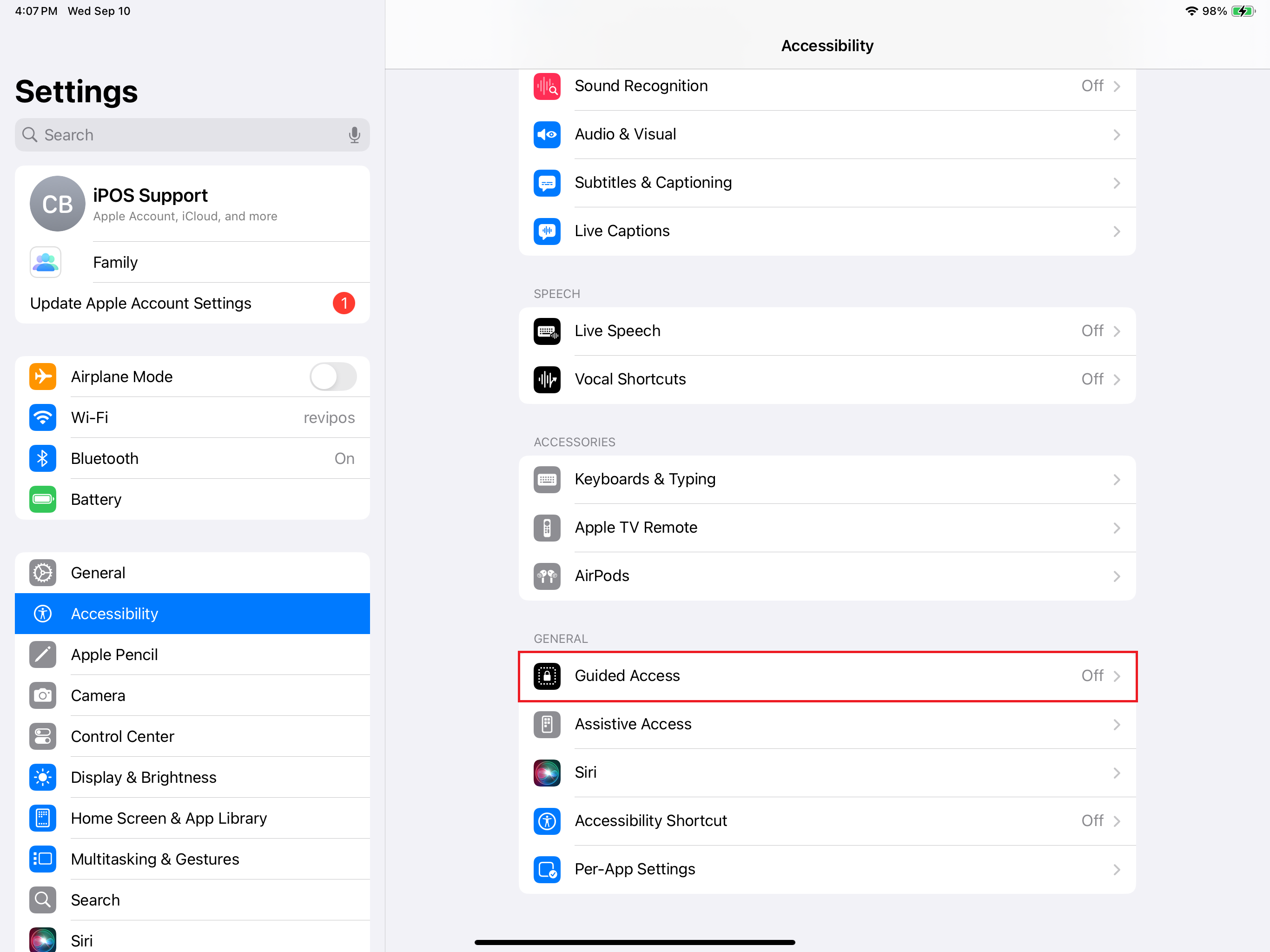The height and width of the screenshot is (952, 1270).
Task: Tap the Keyboards & Typing icon
Action: tap(547, 479)
